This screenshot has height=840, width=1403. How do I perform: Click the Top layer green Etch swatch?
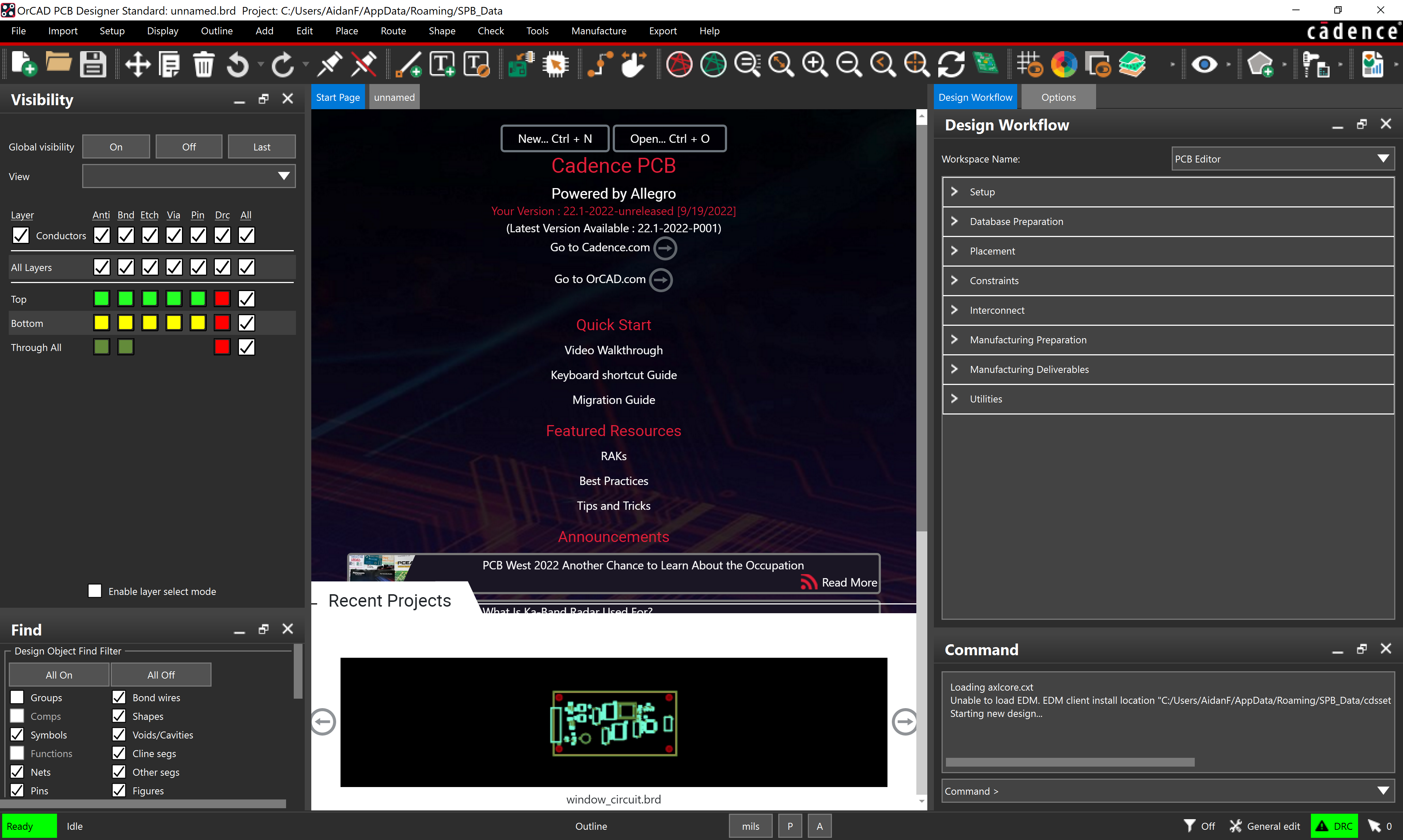tap(149, 298)
